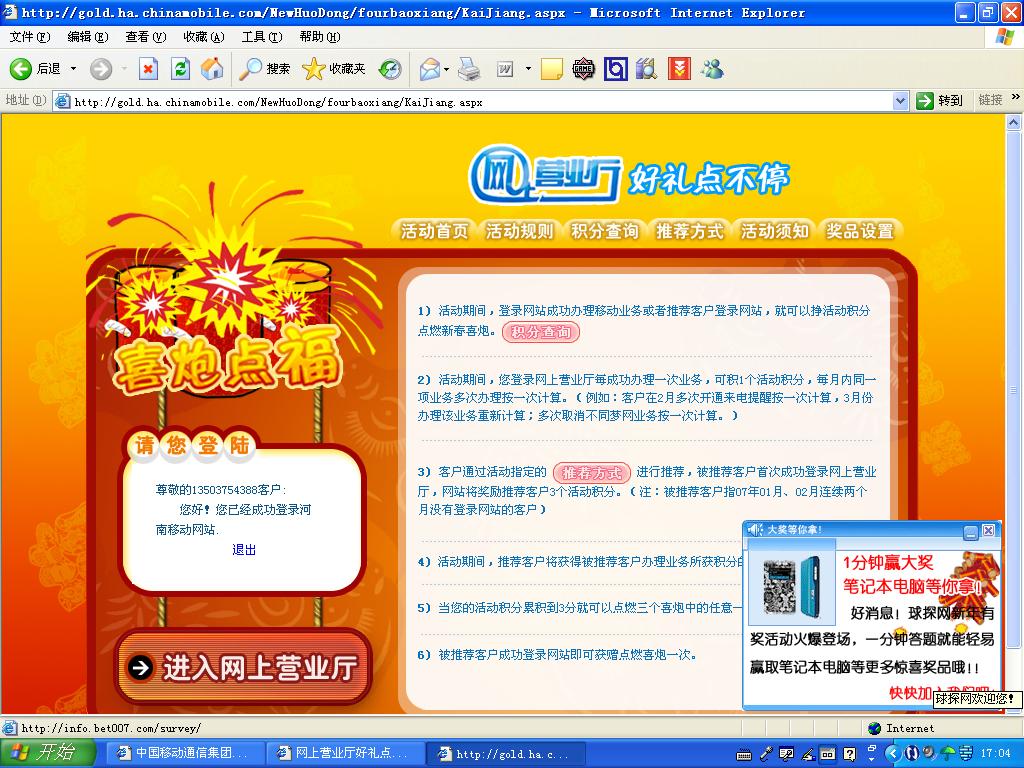Refresh the page with the green arrows icon
1024x768 pixels.
click(180, 69)
